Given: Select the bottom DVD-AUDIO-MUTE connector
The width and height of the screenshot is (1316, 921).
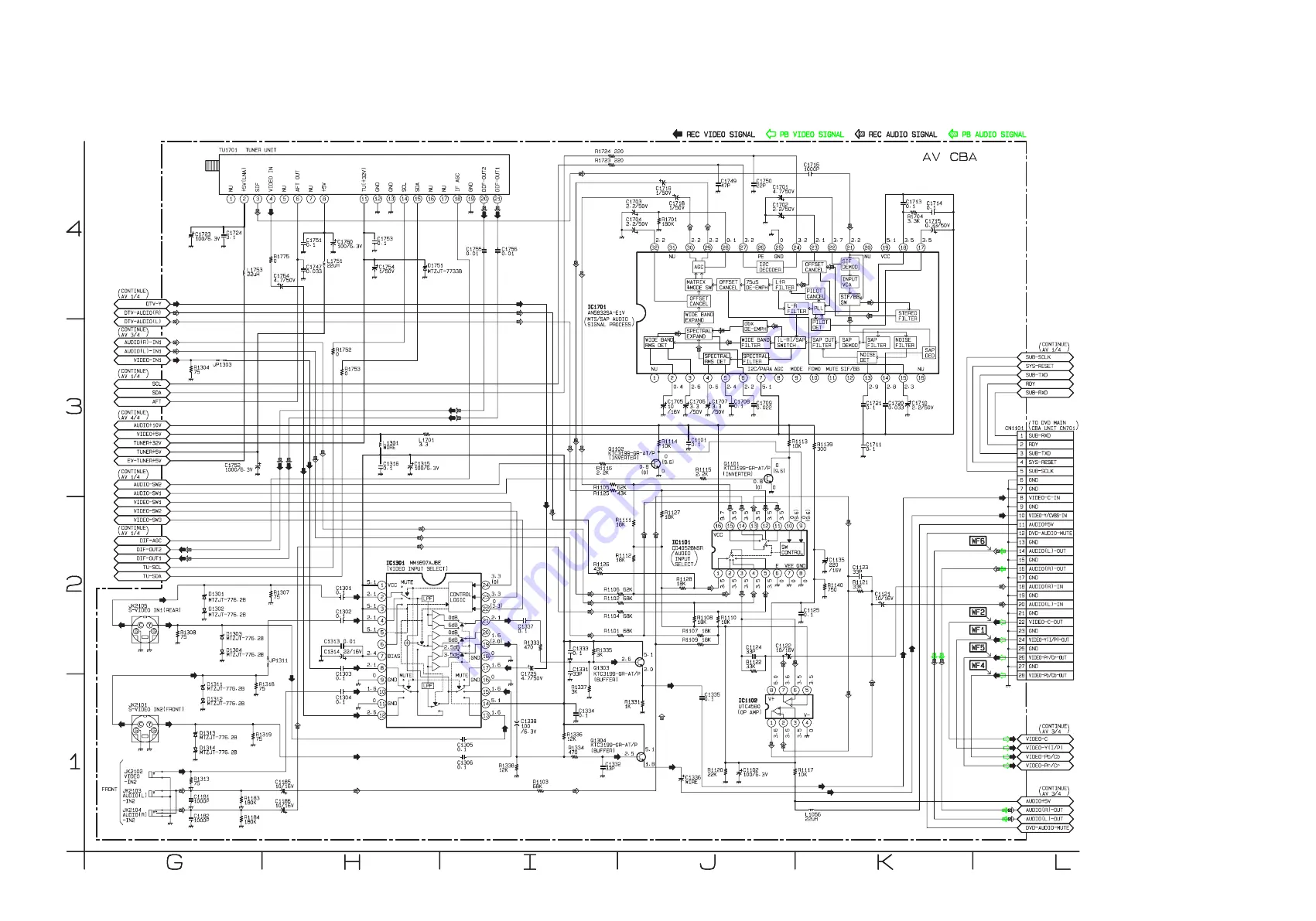Looking at the screenshot, I should [x=1045, y=828].
